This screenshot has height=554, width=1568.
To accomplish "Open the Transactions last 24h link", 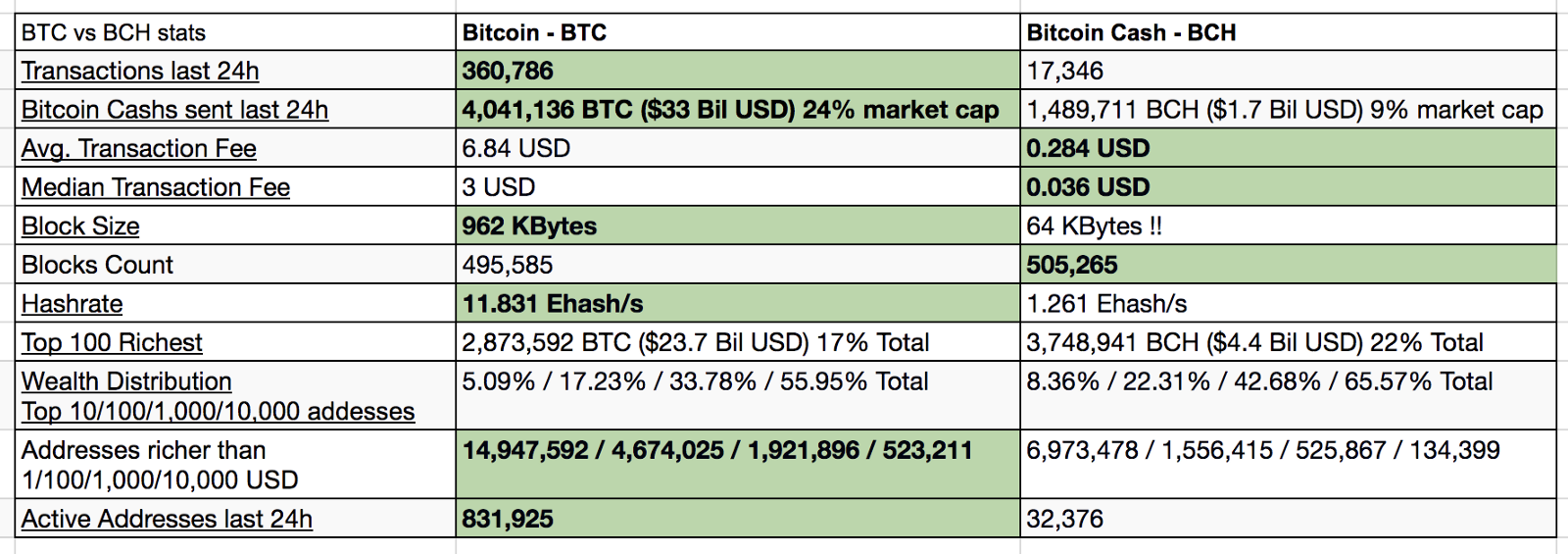I will (x=140, y=71).
